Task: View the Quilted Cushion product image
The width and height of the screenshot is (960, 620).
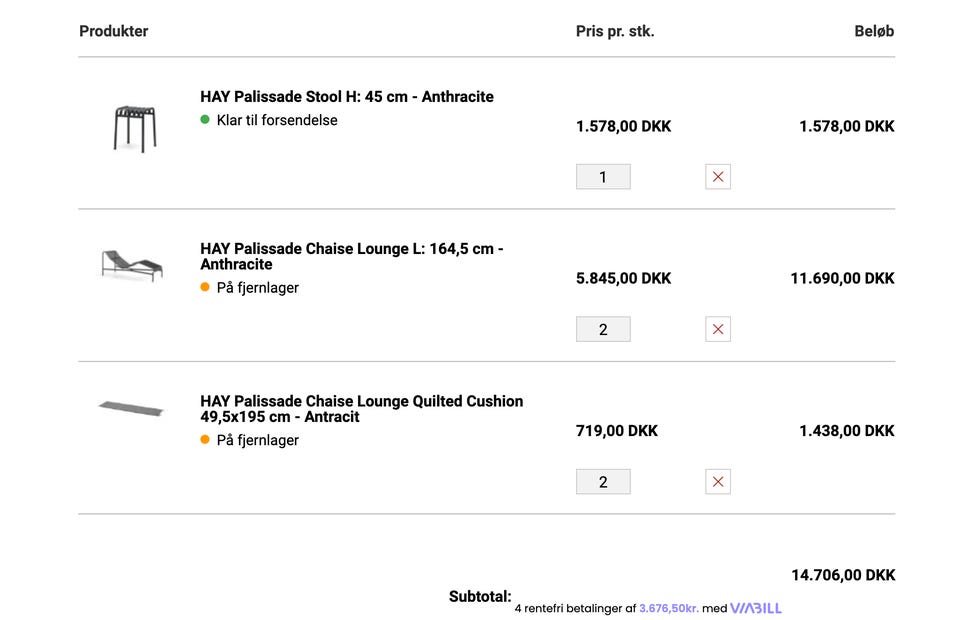Action: tap(131, 408)
